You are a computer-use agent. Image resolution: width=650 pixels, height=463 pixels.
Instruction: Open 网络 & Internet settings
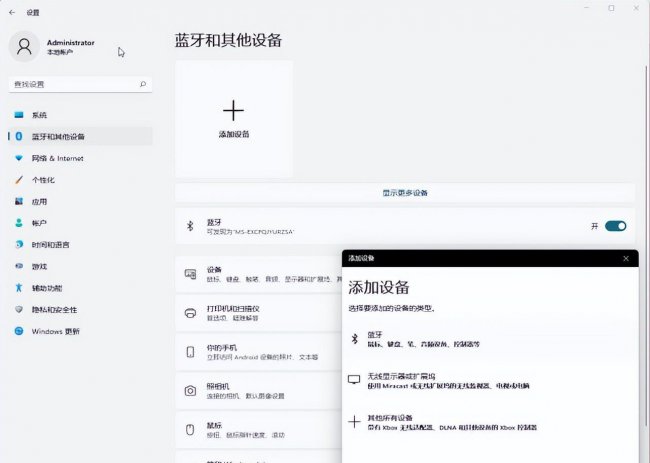tap(80, 158)
